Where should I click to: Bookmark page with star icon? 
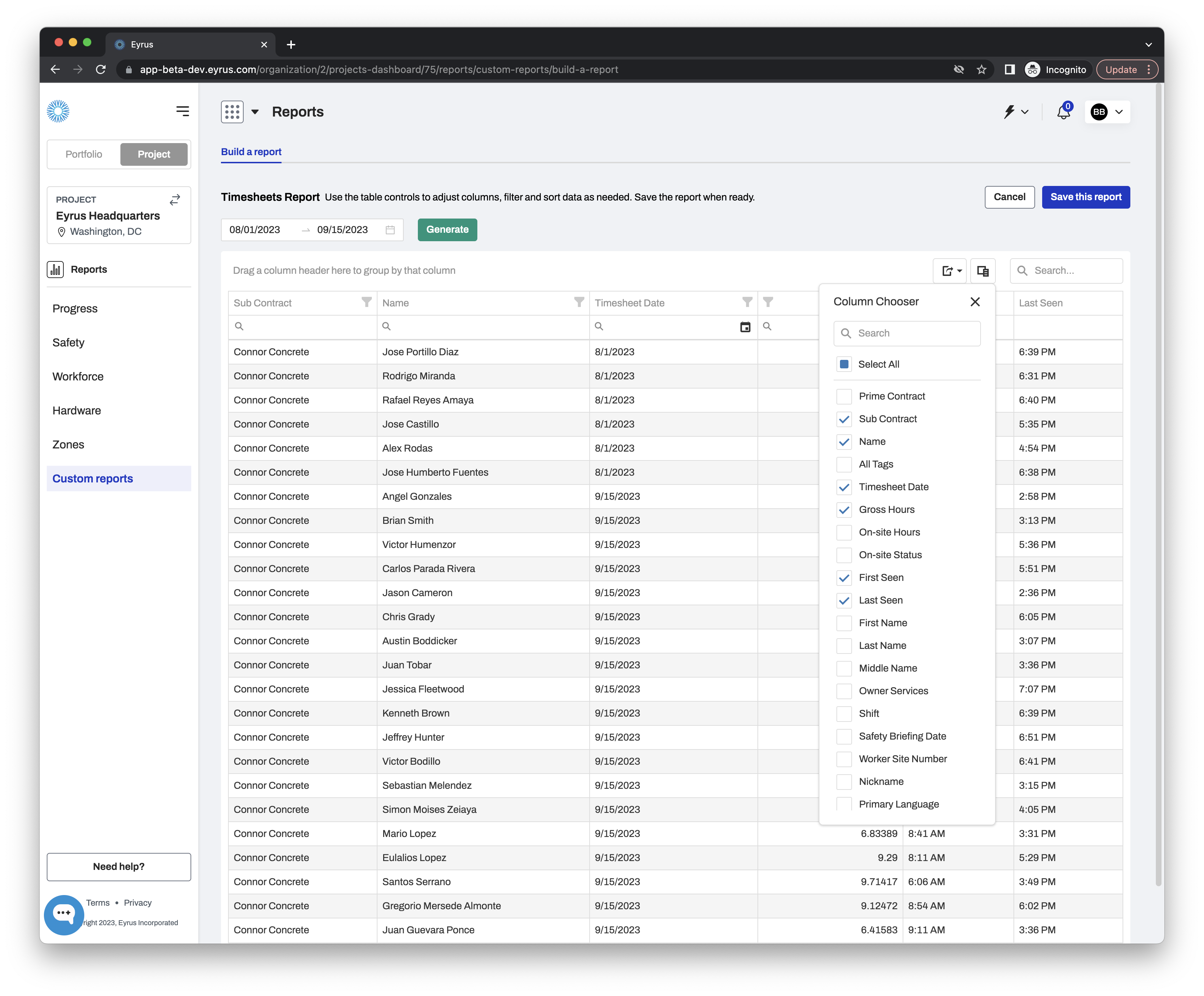(x=982, y=69)
